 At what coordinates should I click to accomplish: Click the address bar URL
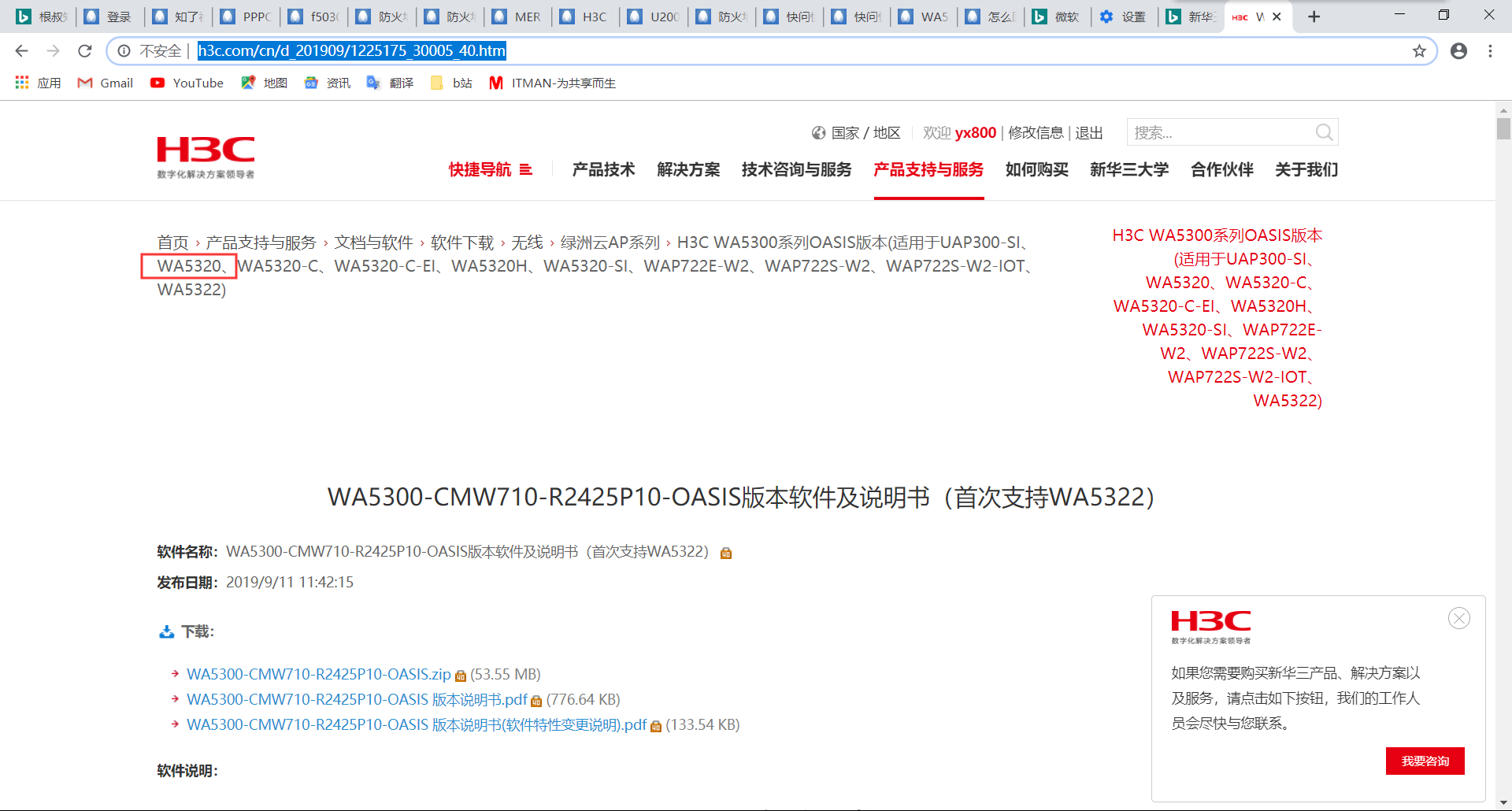click(351, 51)
